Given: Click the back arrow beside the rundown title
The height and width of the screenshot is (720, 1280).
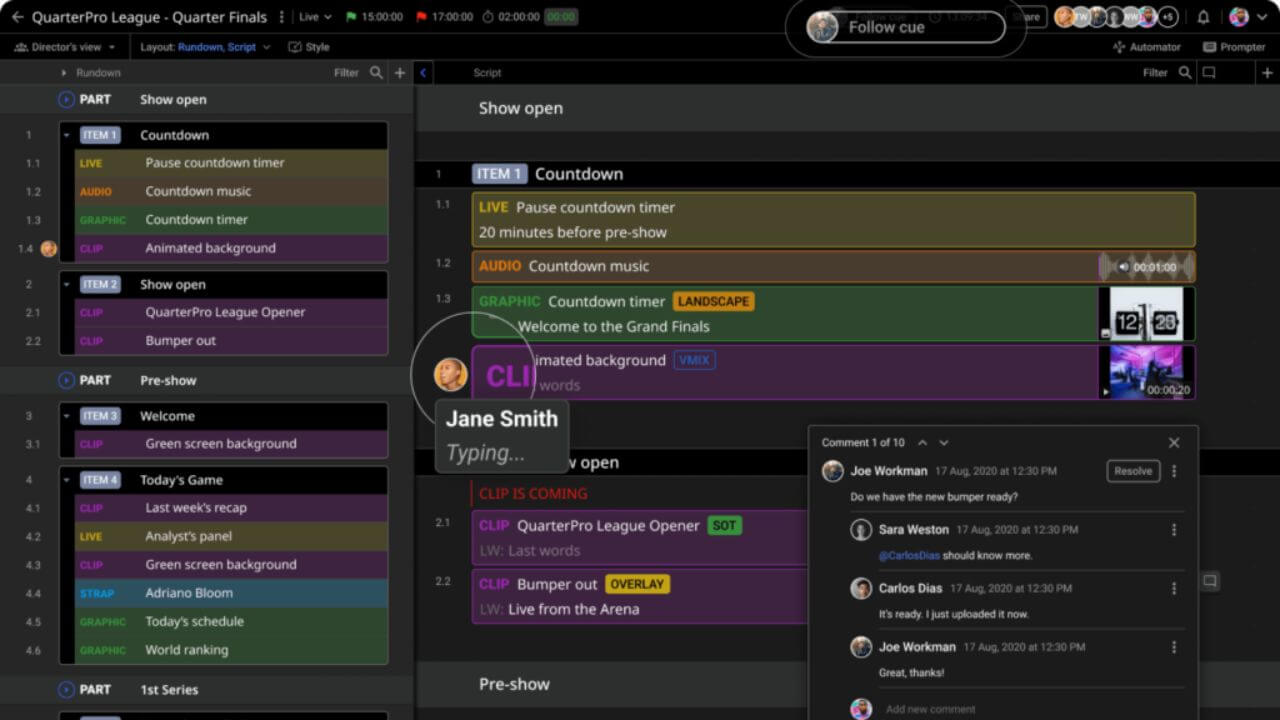Looking at the screenshot, I should pyautogui.click(x=17, y=17).
